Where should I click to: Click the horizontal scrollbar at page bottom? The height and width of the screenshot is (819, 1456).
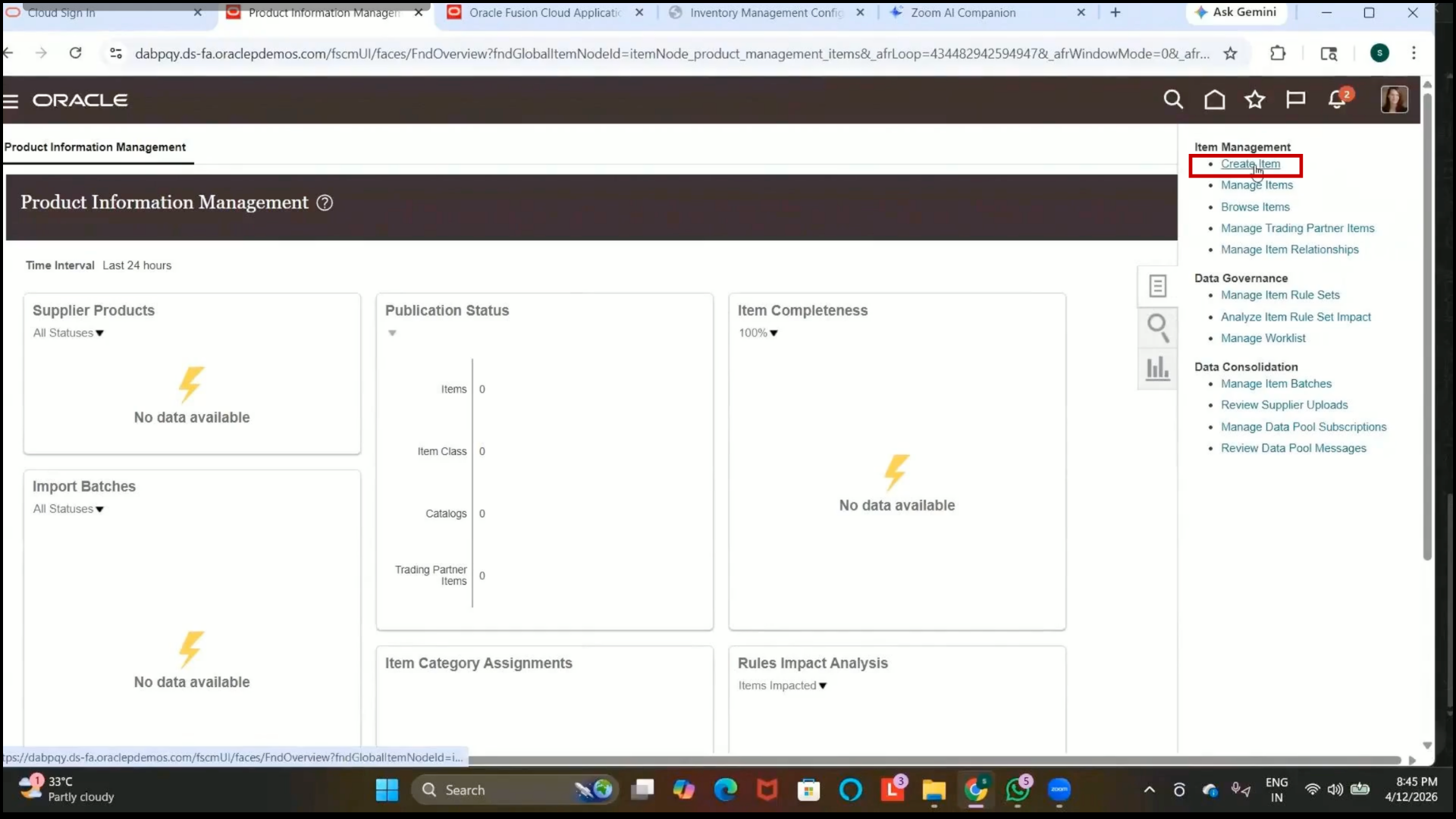pos(934,760)
